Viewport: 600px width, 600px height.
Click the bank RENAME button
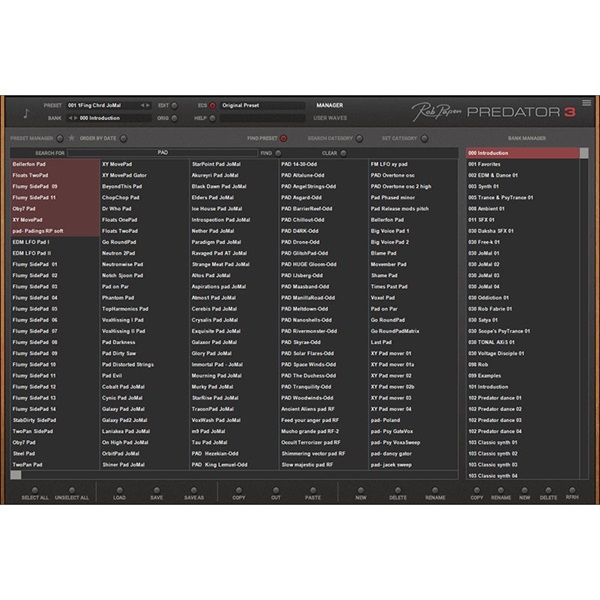click(501, 490)
